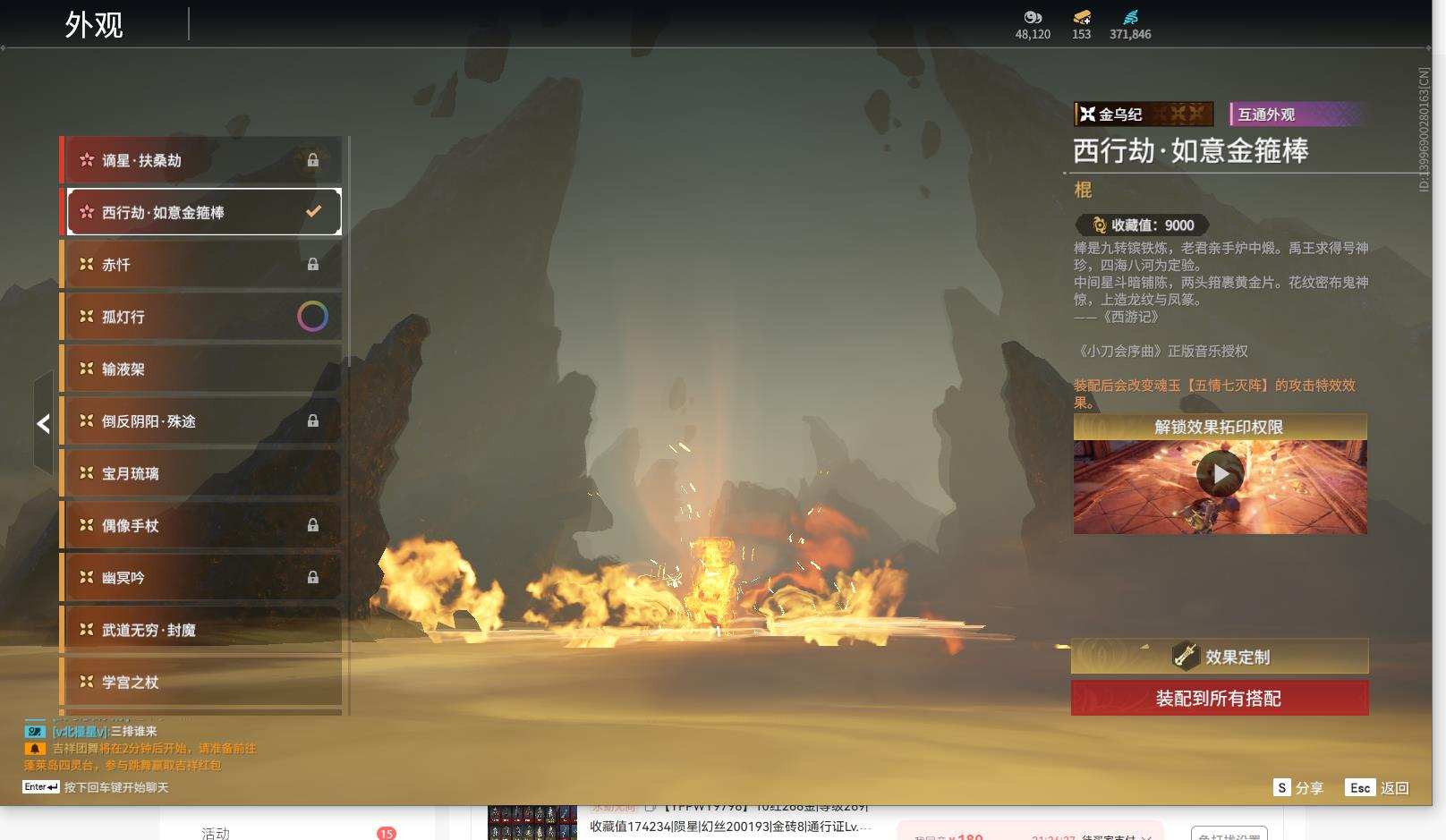Click the 外观 page title
Viewport: 1446px width, 840px height.
tap(94, 24)
